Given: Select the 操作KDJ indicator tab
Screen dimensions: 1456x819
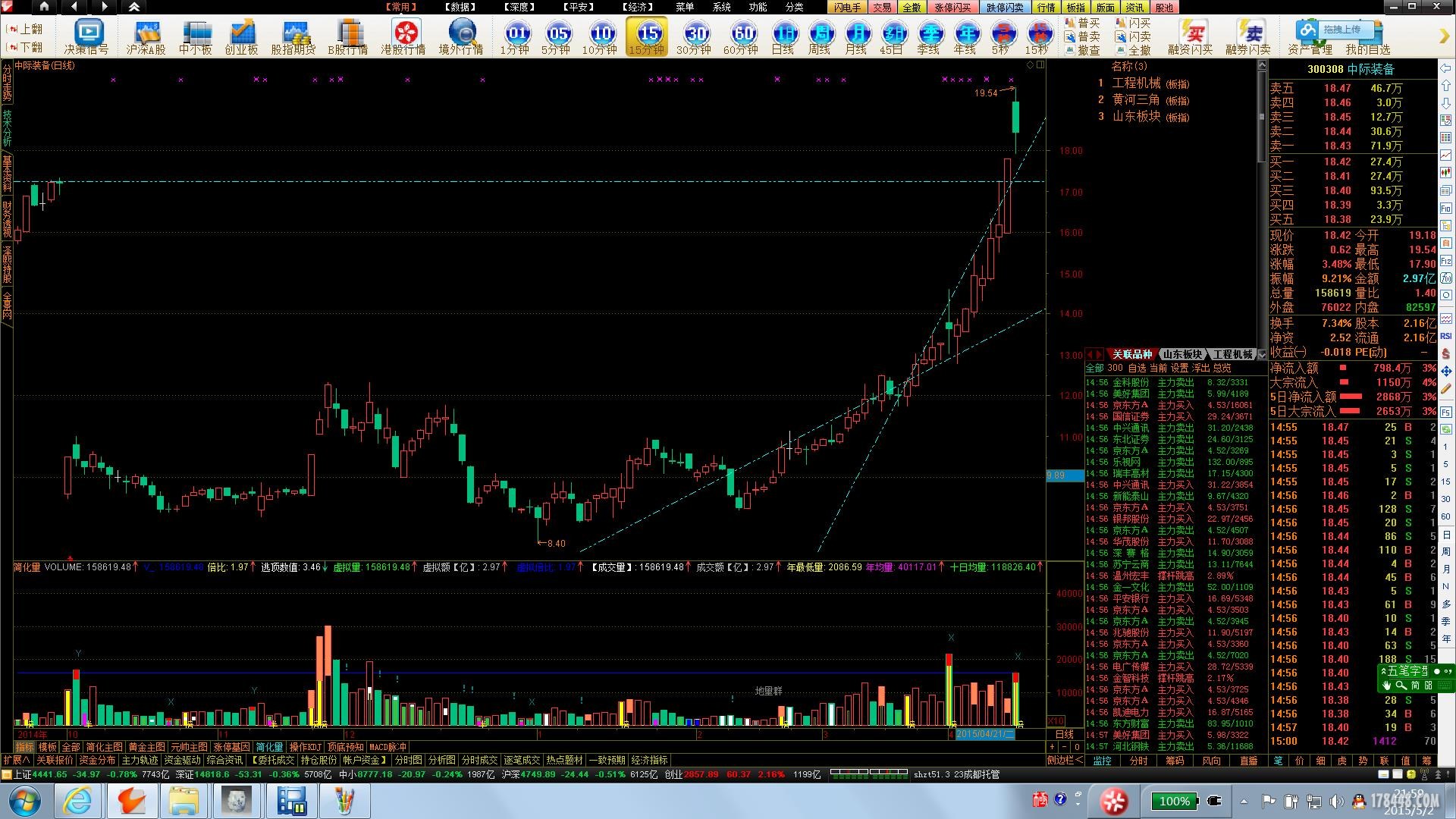Looking at the screenshot, I should click(x=306, y=747).
